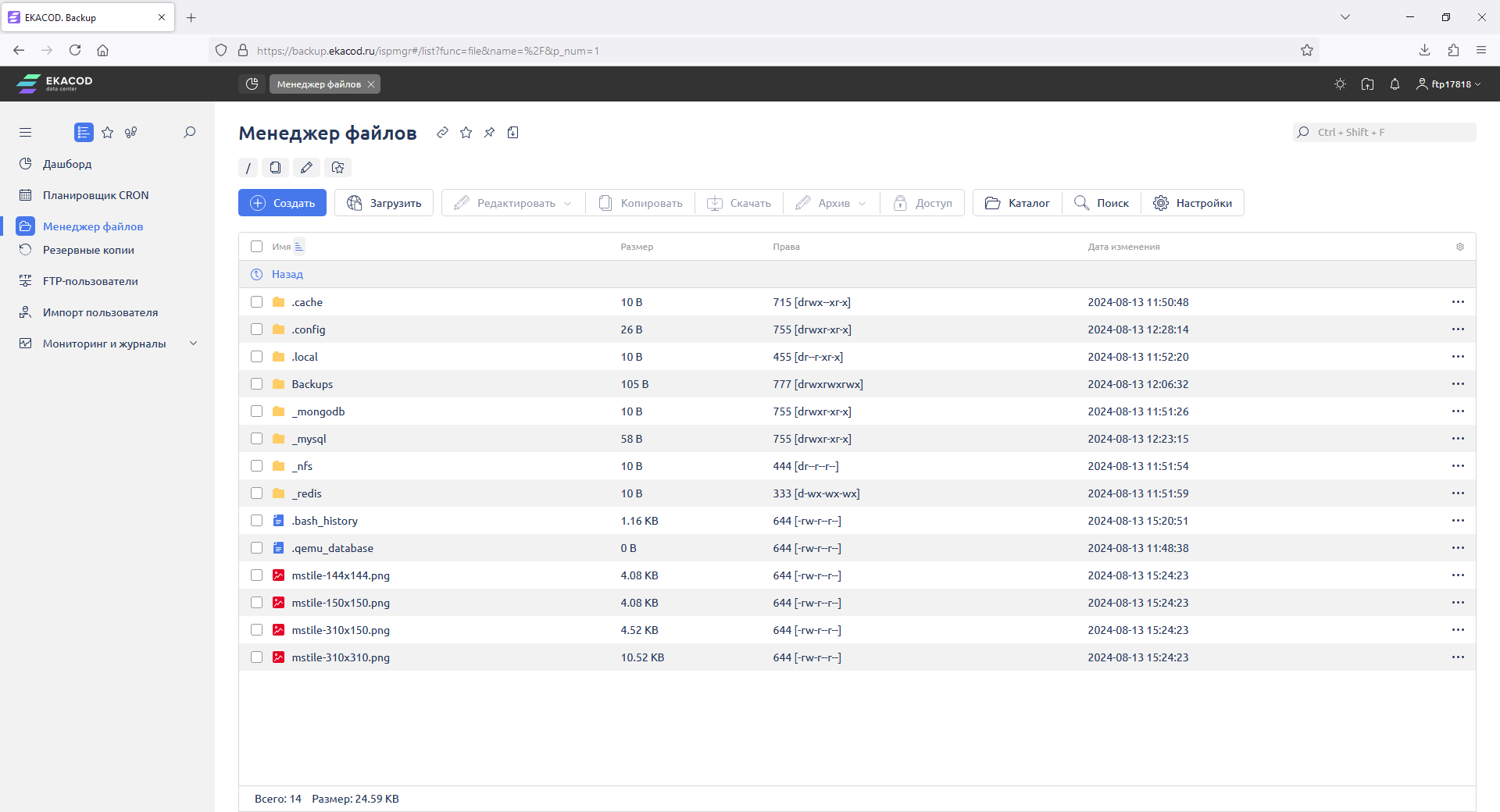
Task: Open the three-dot menu for mstile-310x310.png
Action: click(x=1458, y=657)
